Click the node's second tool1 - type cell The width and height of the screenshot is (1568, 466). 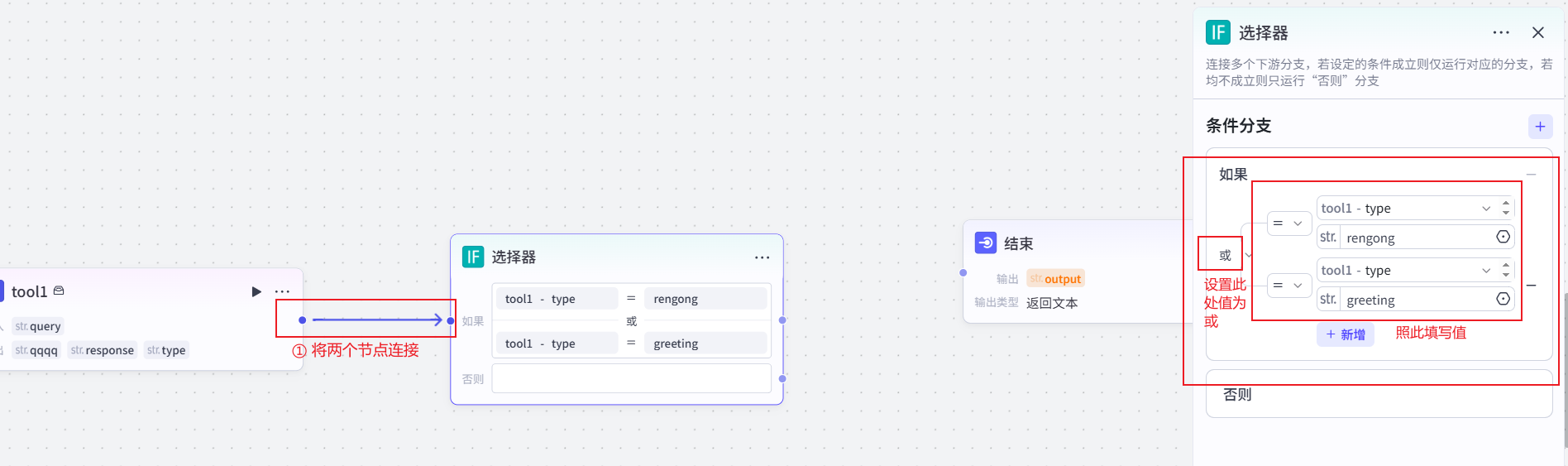(x=557, y=343)
